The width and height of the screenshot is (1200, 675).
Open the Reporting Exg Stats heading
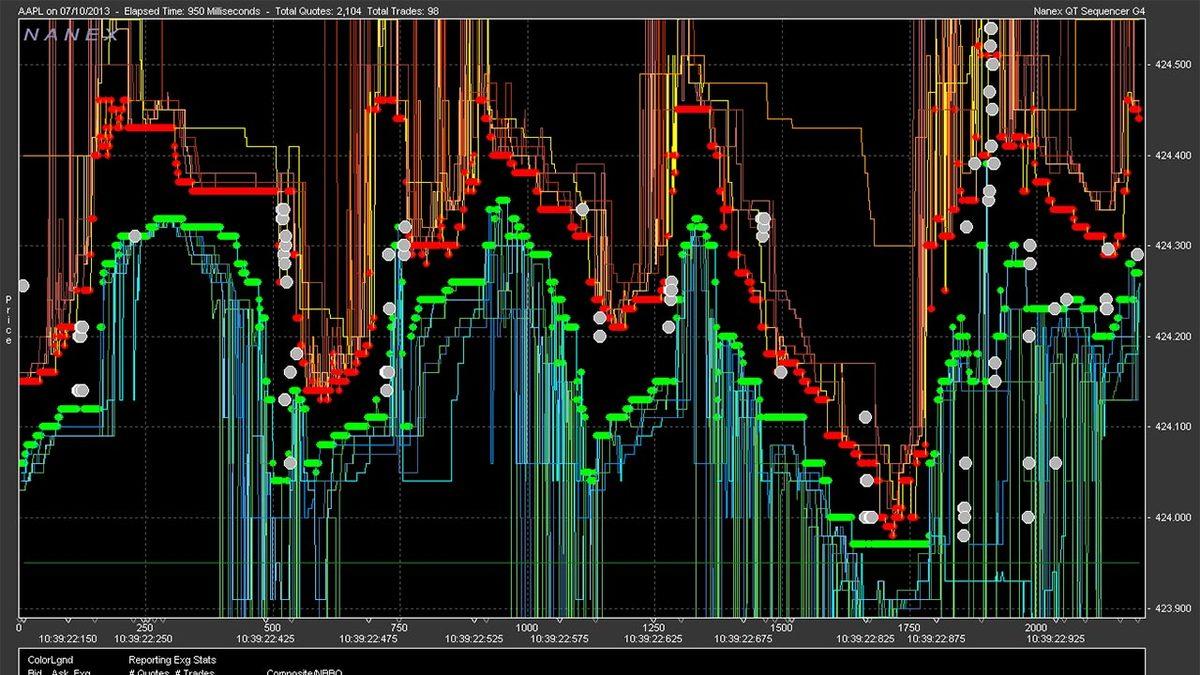(172, 660)
